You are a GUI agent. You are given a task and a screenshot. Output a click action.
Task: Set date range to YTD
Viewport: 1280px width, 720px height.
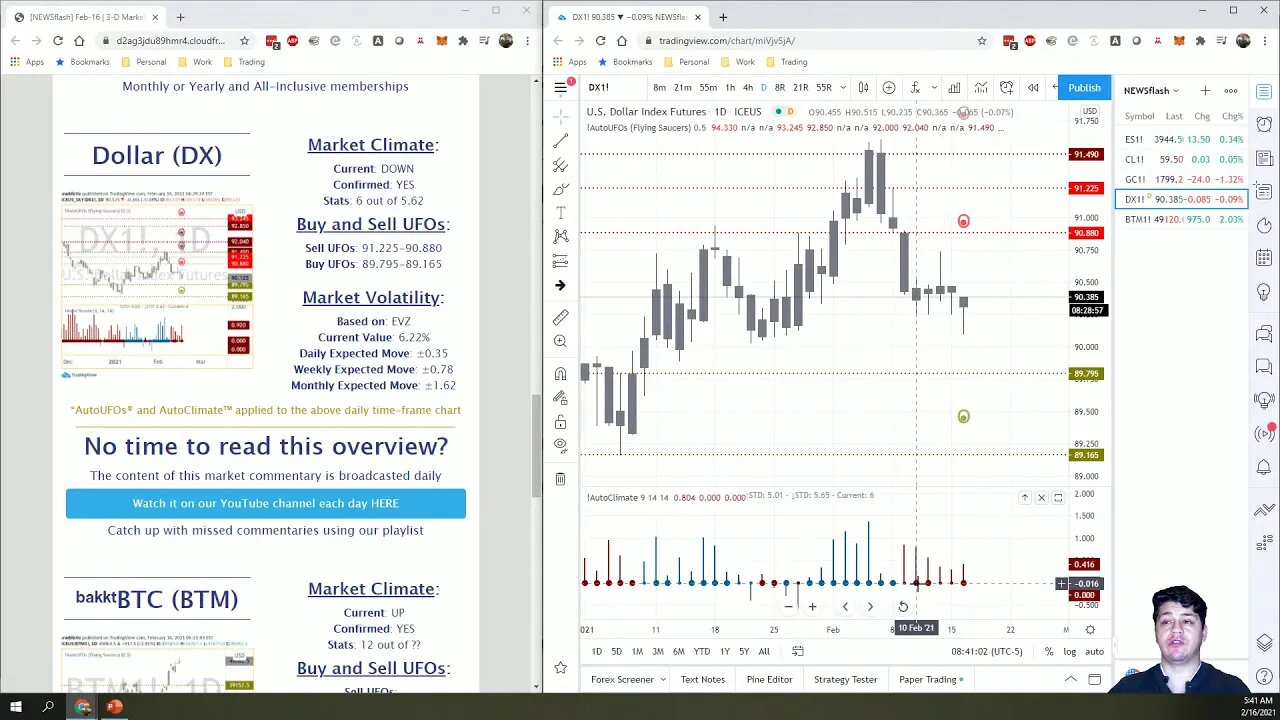[x=702, y=651]
